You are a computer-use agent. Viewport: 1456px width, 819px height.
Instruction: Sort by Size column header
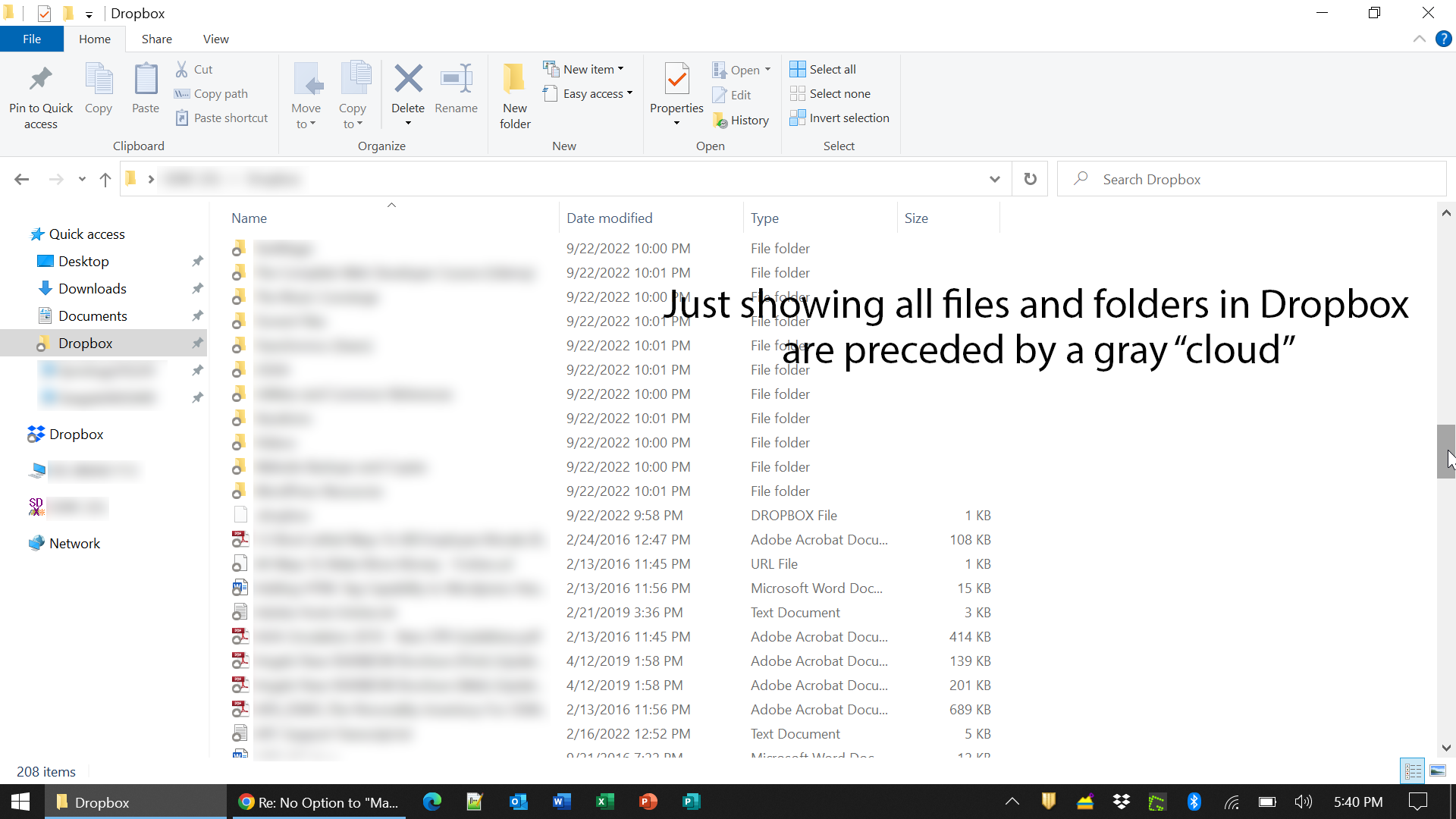tap(948, 218)
